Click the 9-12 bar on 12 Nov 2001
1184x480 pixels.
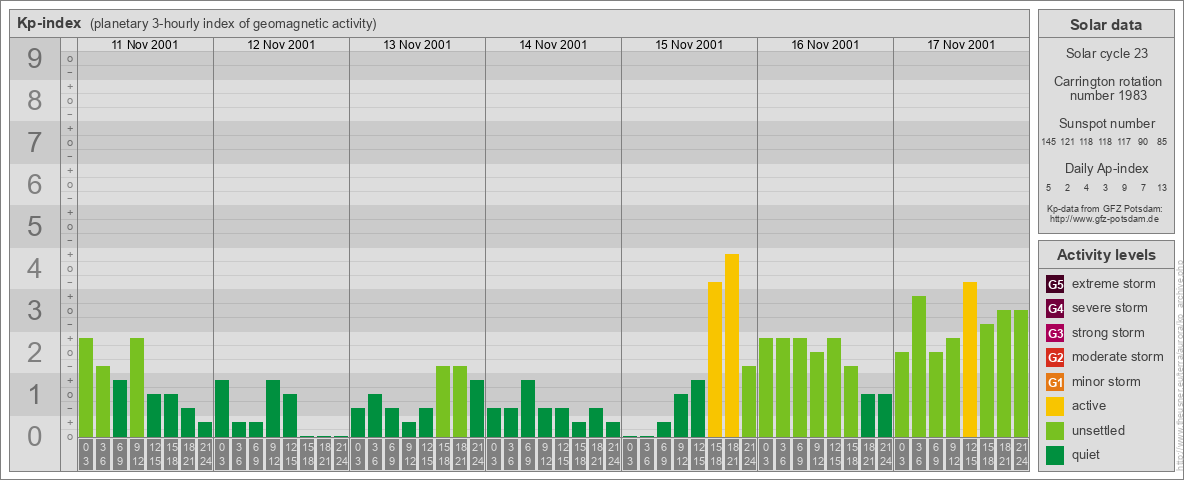coord(273,408)
